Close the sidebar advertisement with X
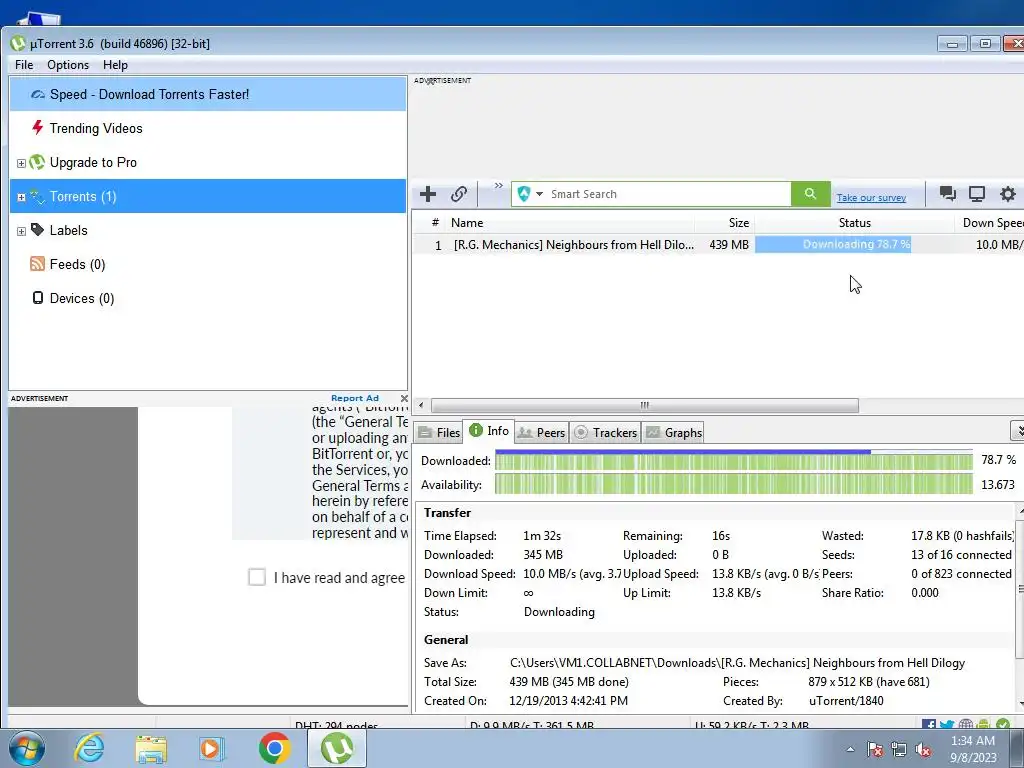The height and width of the screenshot is (768, 1024). pos(404,398)
